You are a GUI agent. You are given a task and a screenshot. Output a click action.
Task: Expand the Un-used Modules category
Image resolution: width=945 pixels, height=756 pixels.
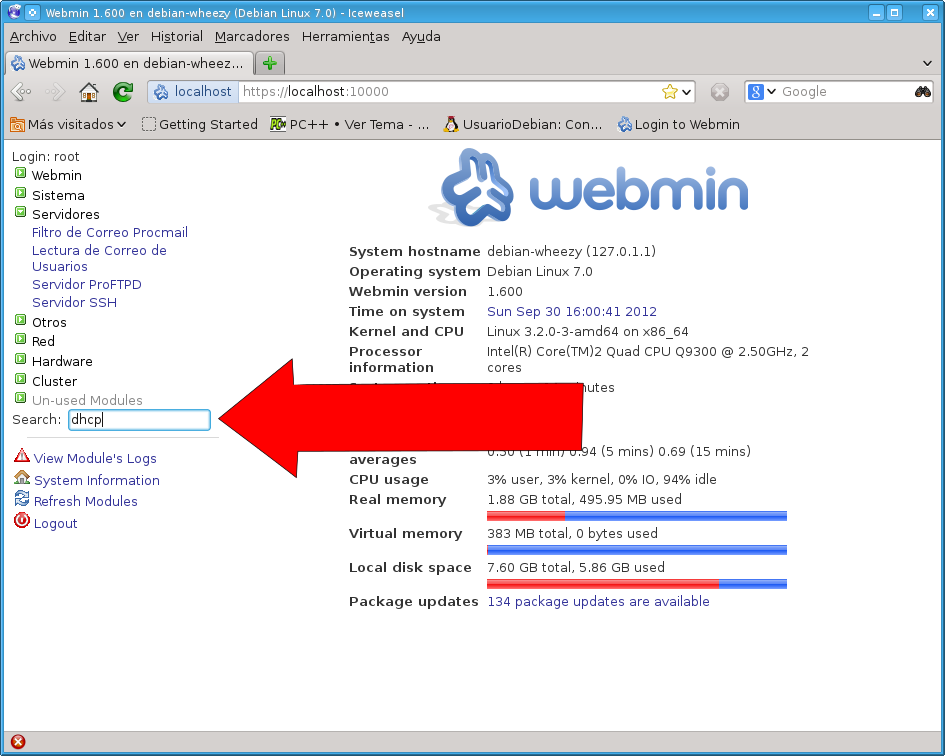pyautogui.click(x=20, y=398)
